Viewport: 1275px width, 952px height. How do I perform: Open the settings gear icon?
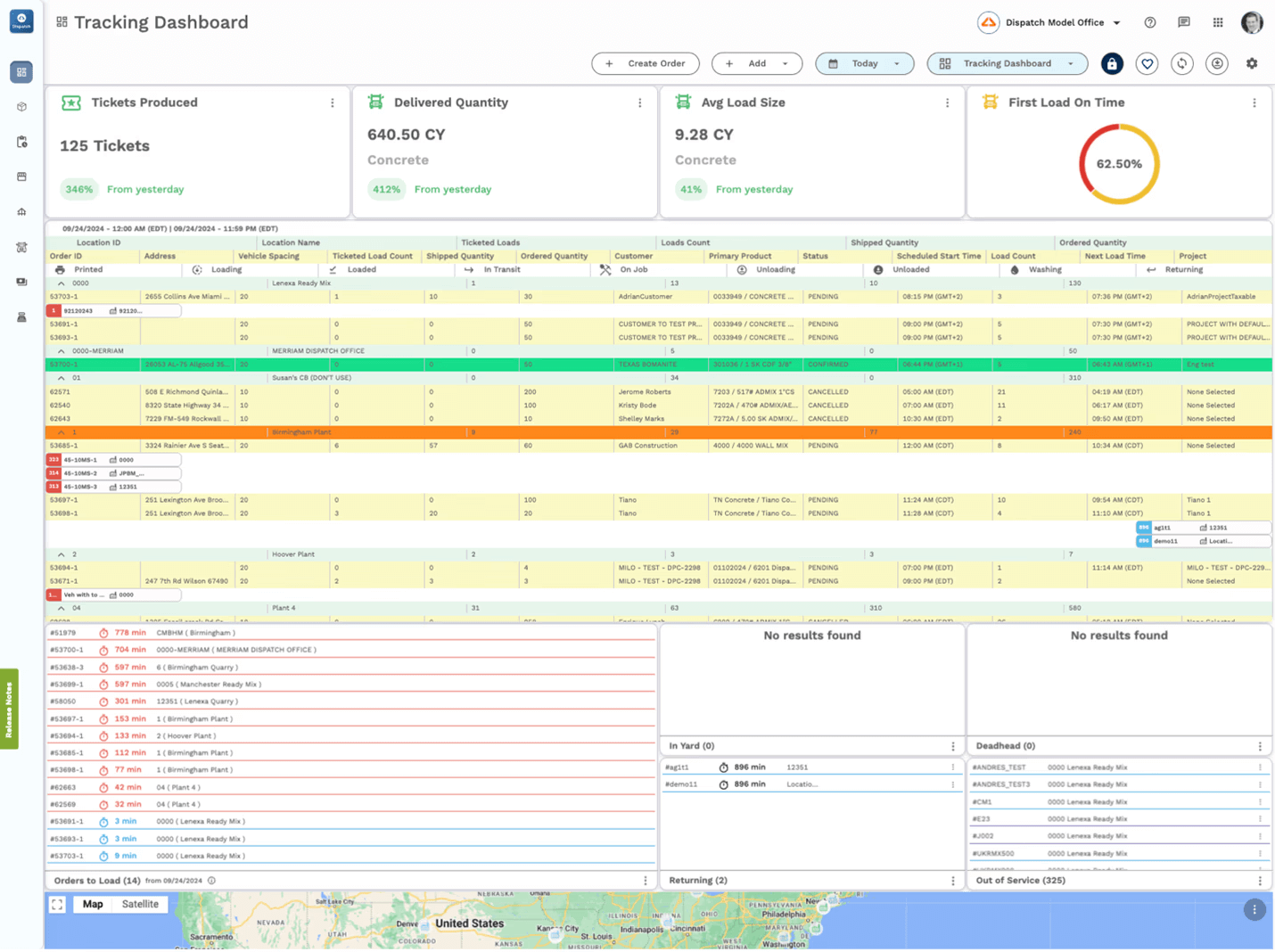[1252, 63]
